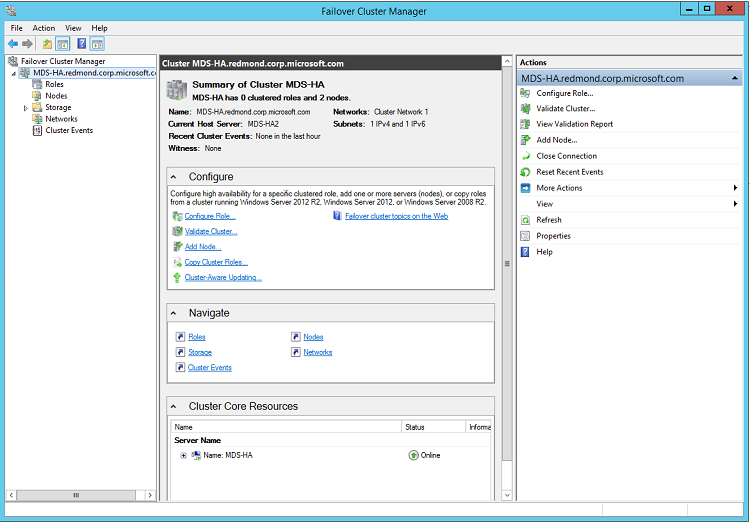Click the Copy Cluster Roles icon
This screenshot has height=523, width=750.
tap(177, 262)
